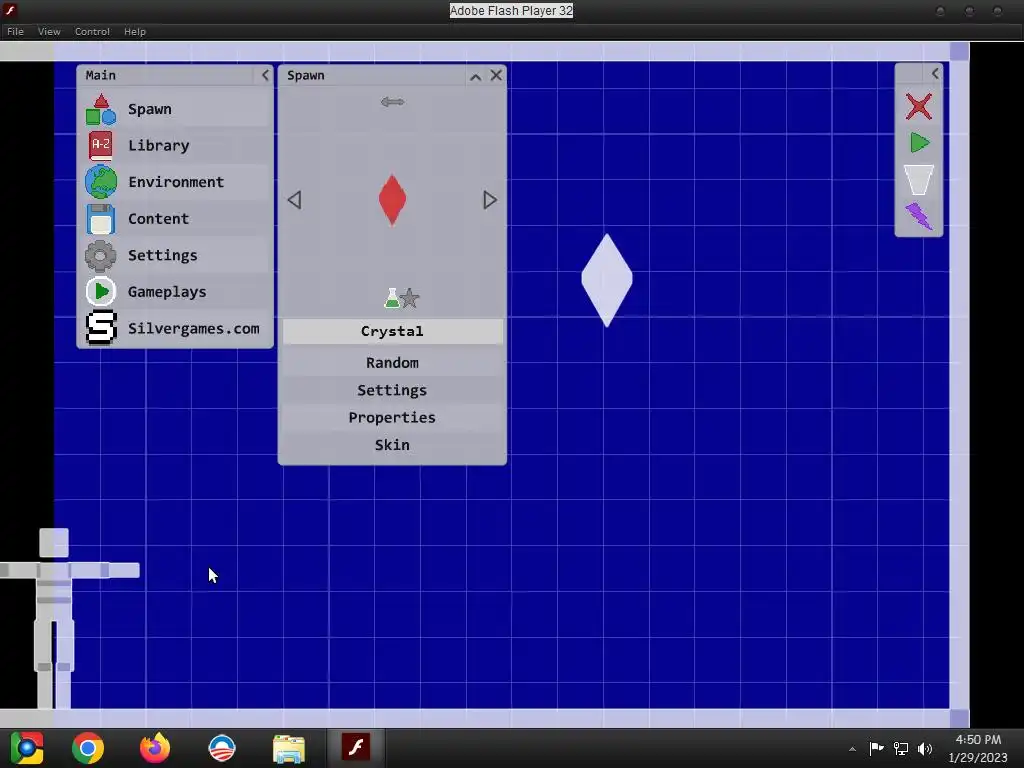This screenshot has height=768, width=1024.
Task: Open Settings in the Spawn panel
Action: tap(392, 390)
